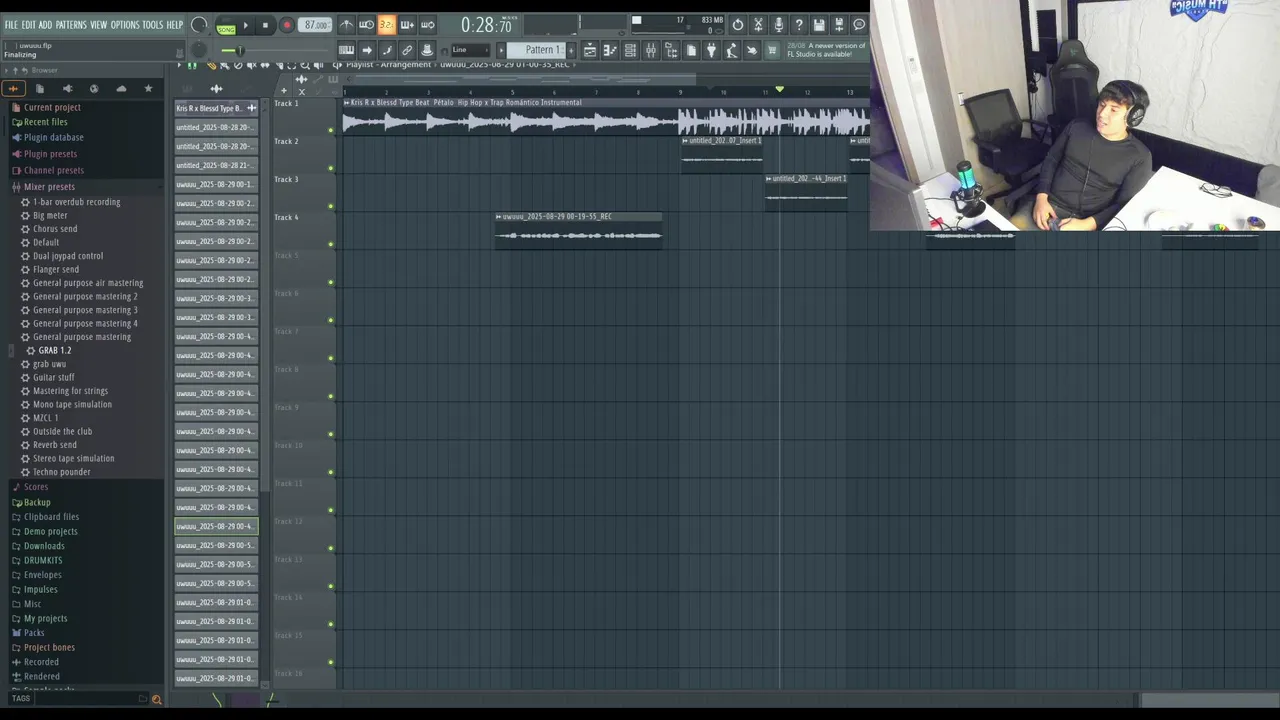
Task: Open the plugin picker plug icon
Action: point(711,50)
